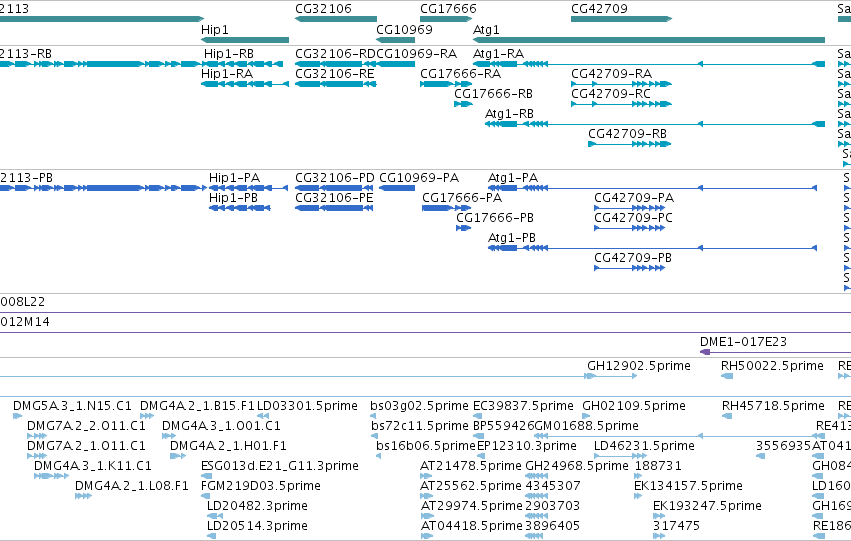Click the GM01688.5prime EST label
851x541 pixels.
point(587,426)
